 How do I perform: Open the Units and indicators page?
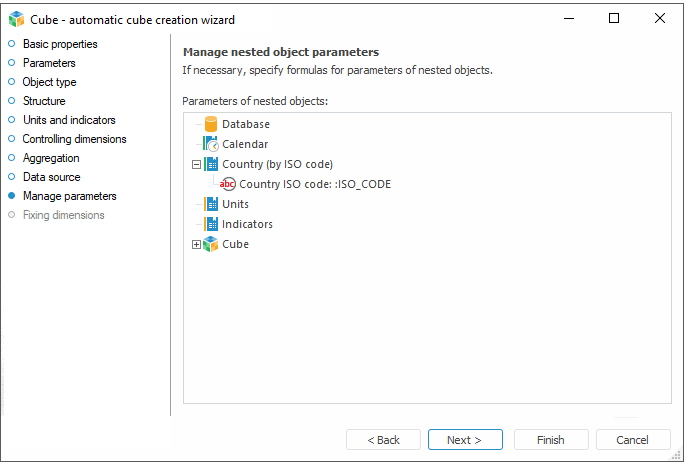(x=69, y=120)
